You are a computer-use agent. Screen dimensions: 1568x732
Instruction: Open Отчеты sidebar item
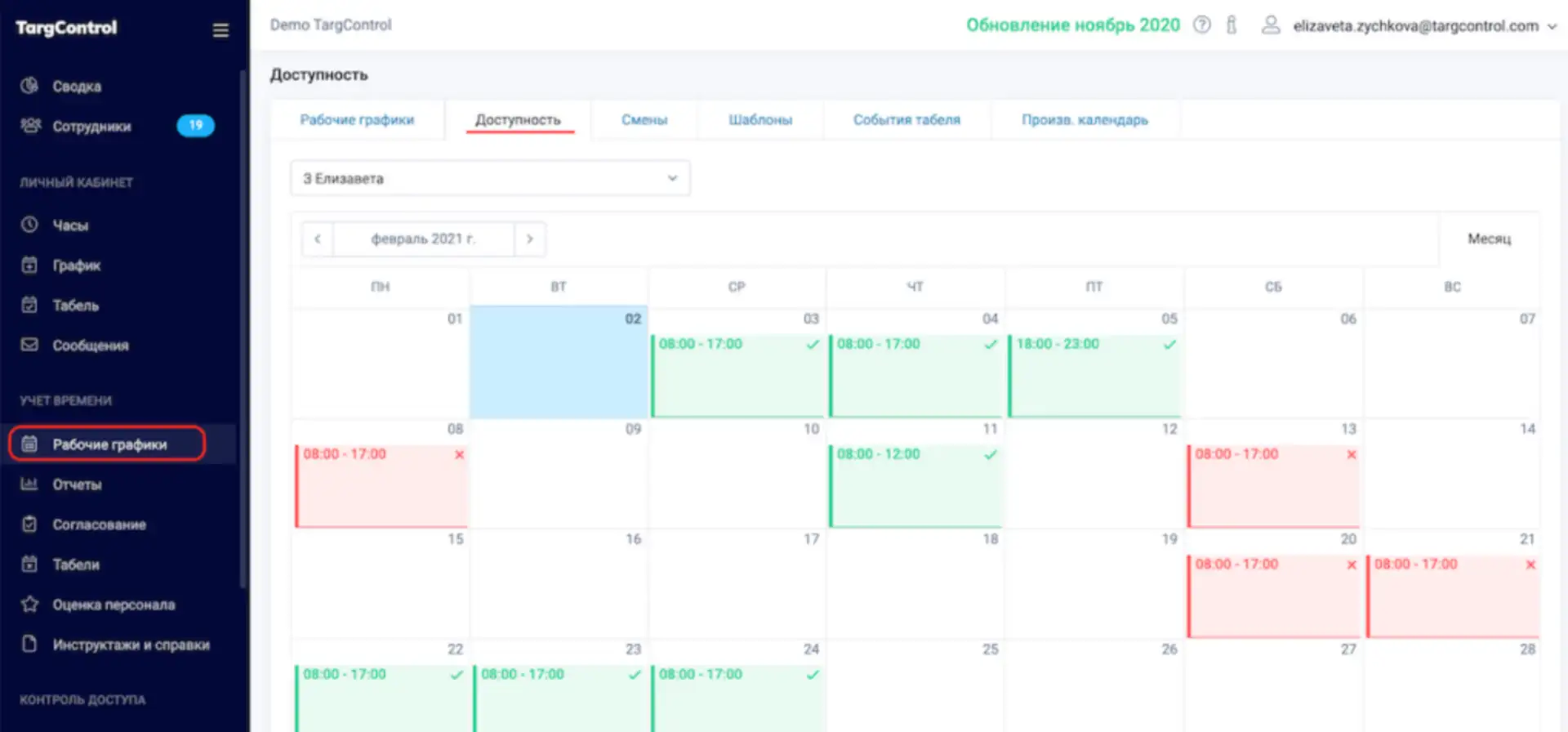[118, 484]
